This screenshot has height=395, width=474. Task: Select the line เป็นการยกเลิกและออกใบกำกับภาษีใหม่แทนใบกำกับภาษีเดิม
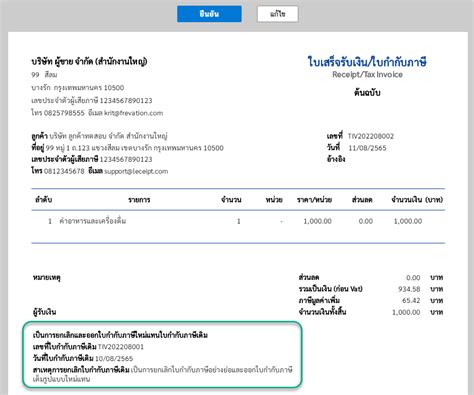[x=120, y=335]
